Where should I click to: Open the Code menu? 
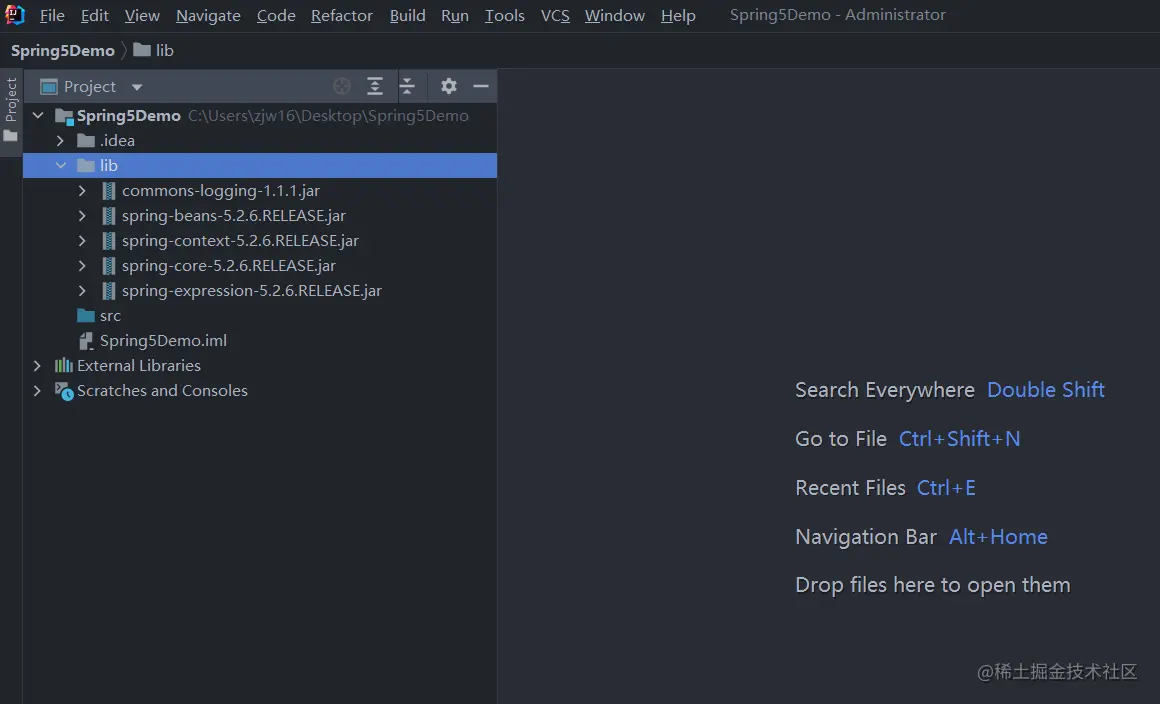coord(276,16)
